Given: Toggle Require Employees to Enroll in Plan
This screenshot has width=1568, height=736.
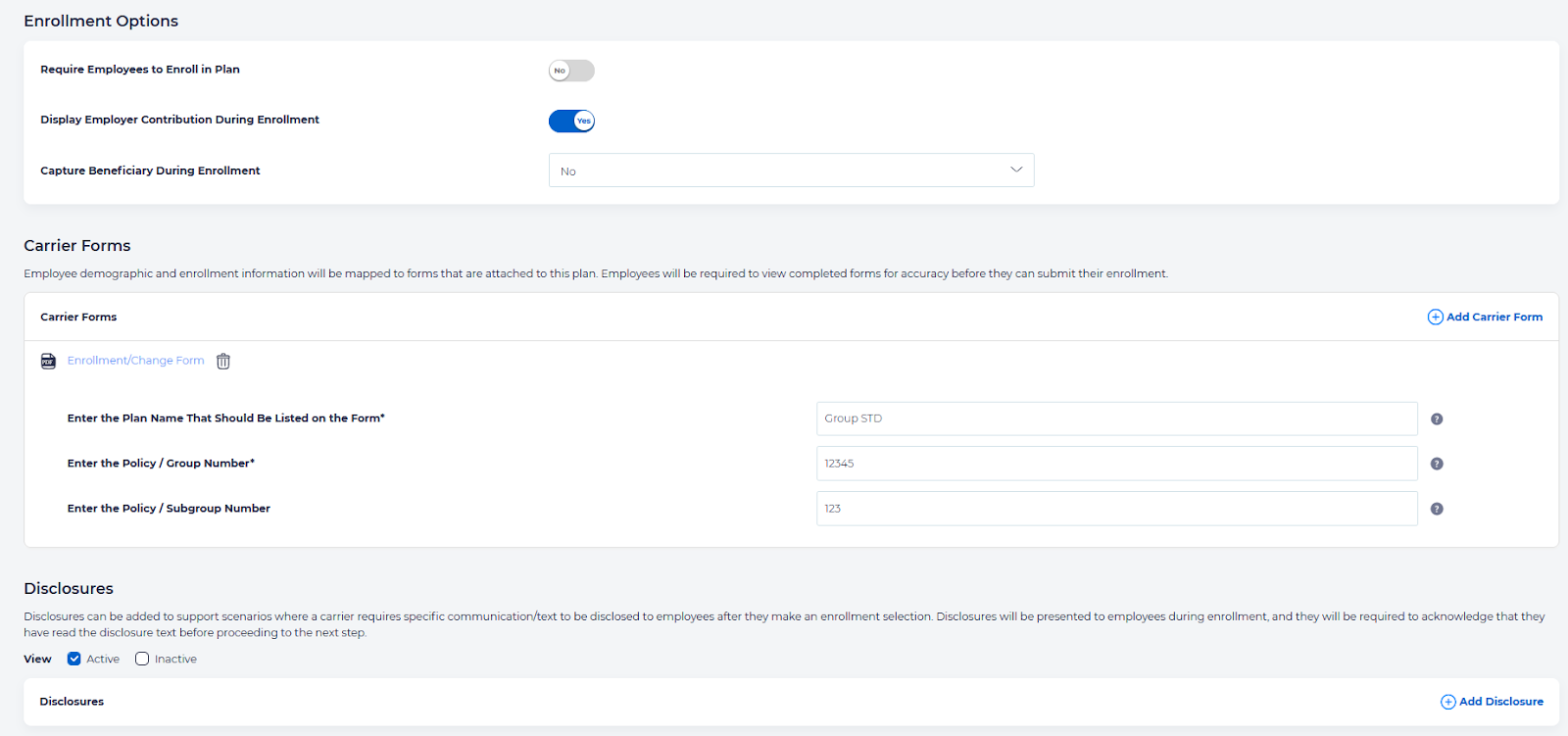Looking at the screenshot, I should coord(571,71).
